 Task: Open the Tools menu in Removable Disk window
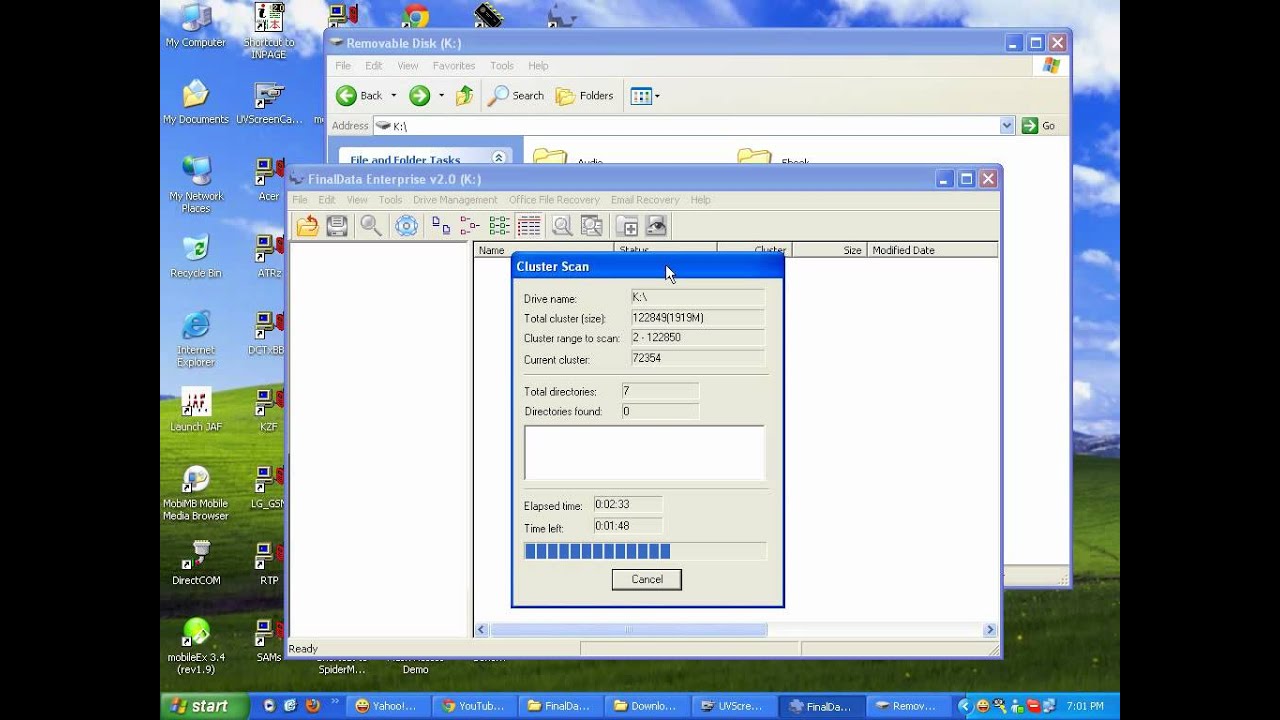click(x=501, y=66)
